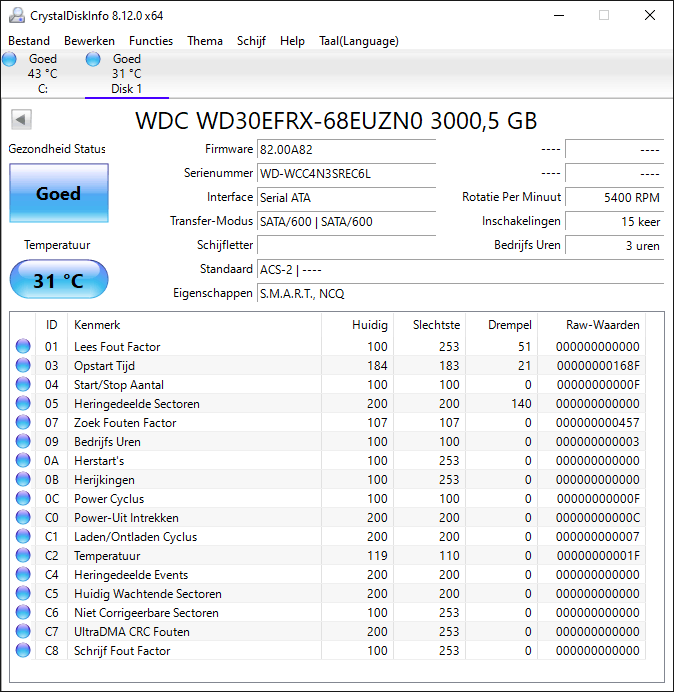Click the Transfer-Modus field SATA/600
This screenshot has height=692, width=674.
point(346,221)
